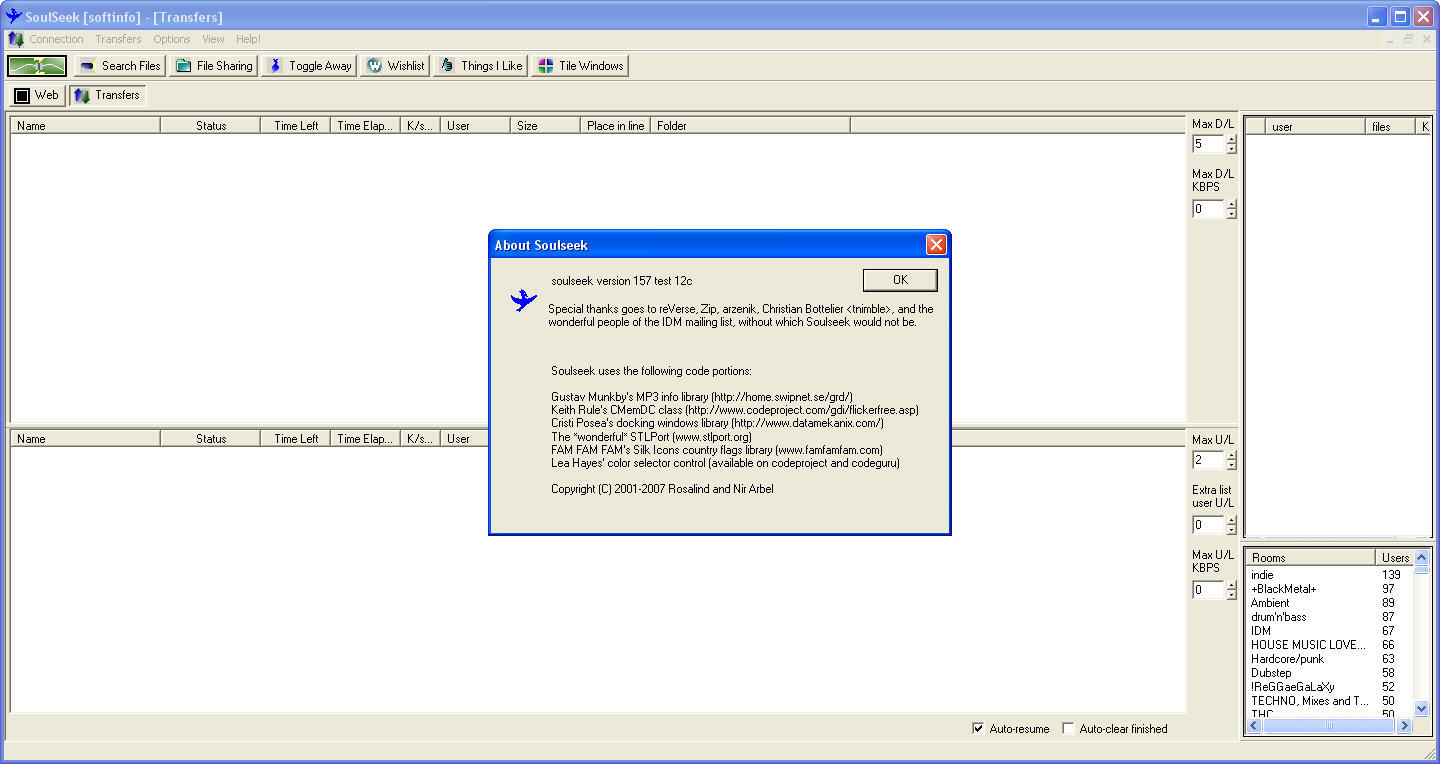The width and height of the screenshot is (1440, 764).
Task: Open the Wishlist toolbar button
Action: click(x=395, y=66)
